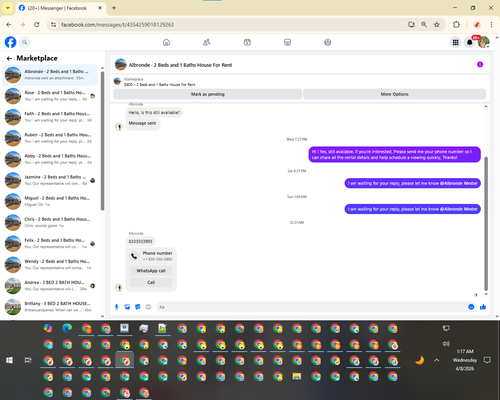
Task: Open the account profile picture menu
Action: pyautogui.click(x=483, y=42)
